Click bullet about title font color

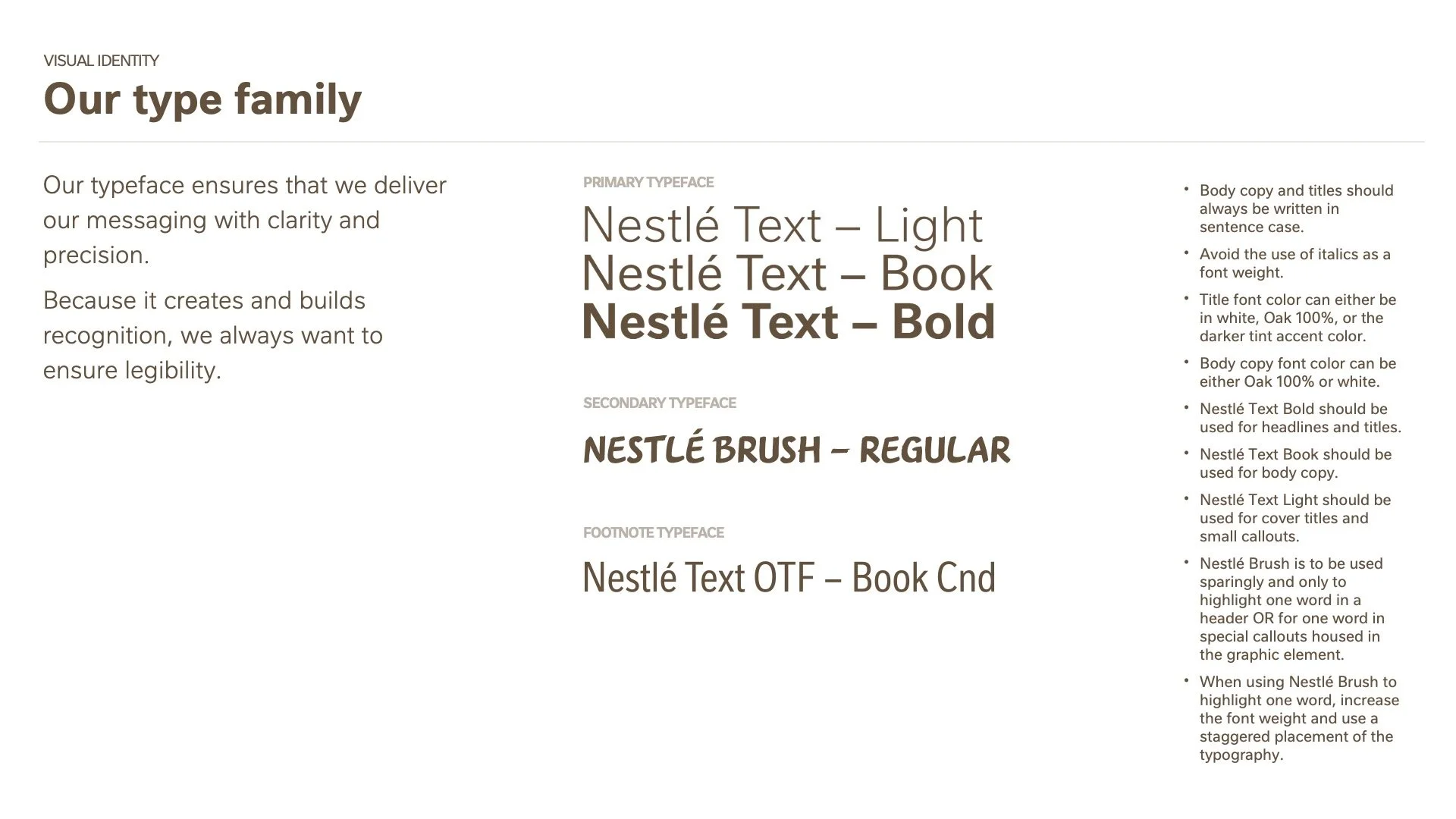click(x=1298, y=318)
